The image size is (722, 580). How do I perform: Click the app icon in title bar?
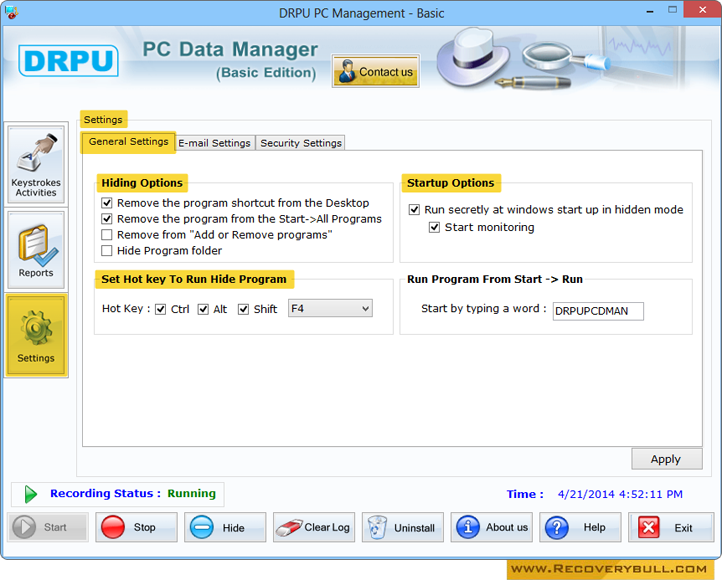(x=11, y=12)
